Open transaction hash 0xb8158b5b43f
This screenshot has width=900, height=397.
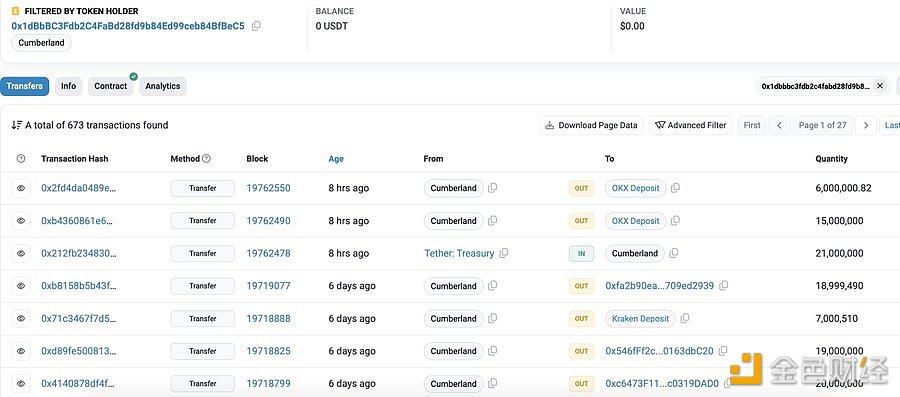[x=79, y=286]
